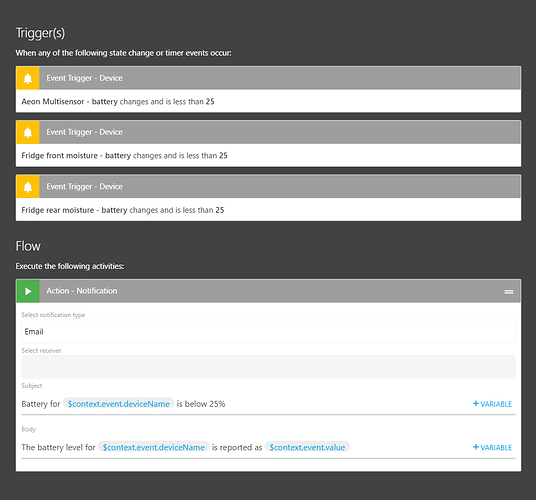
Task: Click $context.event.value chip in Body
Action: click(307, 447)
